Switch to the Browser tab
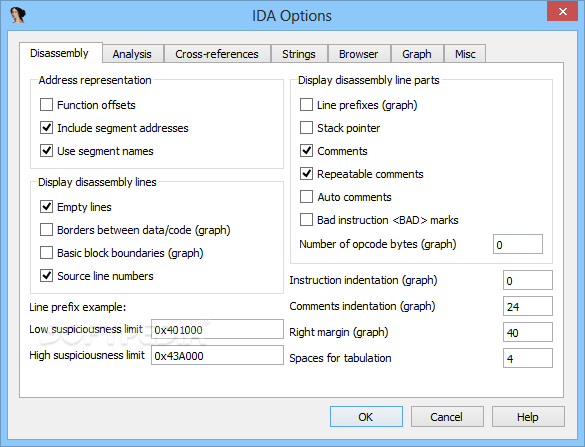Screen dimensions: 585x447 (x=359, y=54)
